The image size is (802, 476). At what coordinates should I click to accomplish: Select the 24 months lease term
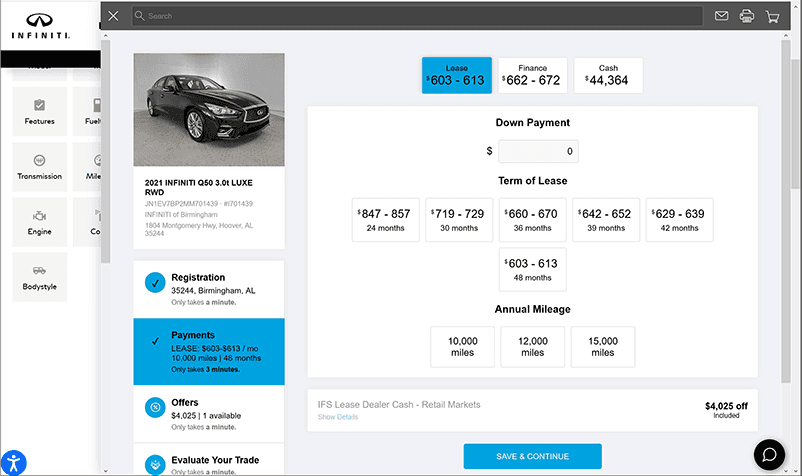[386, 220]
